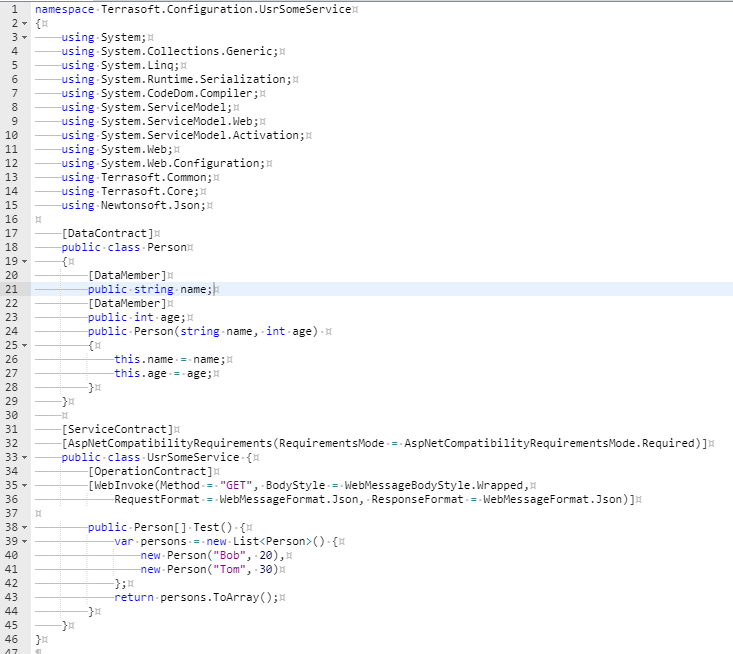Collapse the Test method fold arrow on line 38
733x654 pixels.
tap(24, 527)
